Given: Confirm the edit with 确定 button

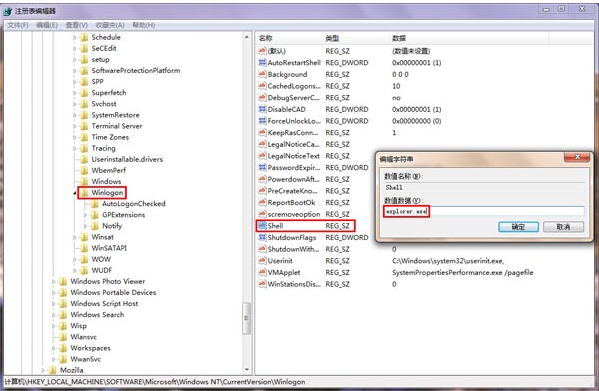Looking at the screenshot, I should [x=518, y=227].
